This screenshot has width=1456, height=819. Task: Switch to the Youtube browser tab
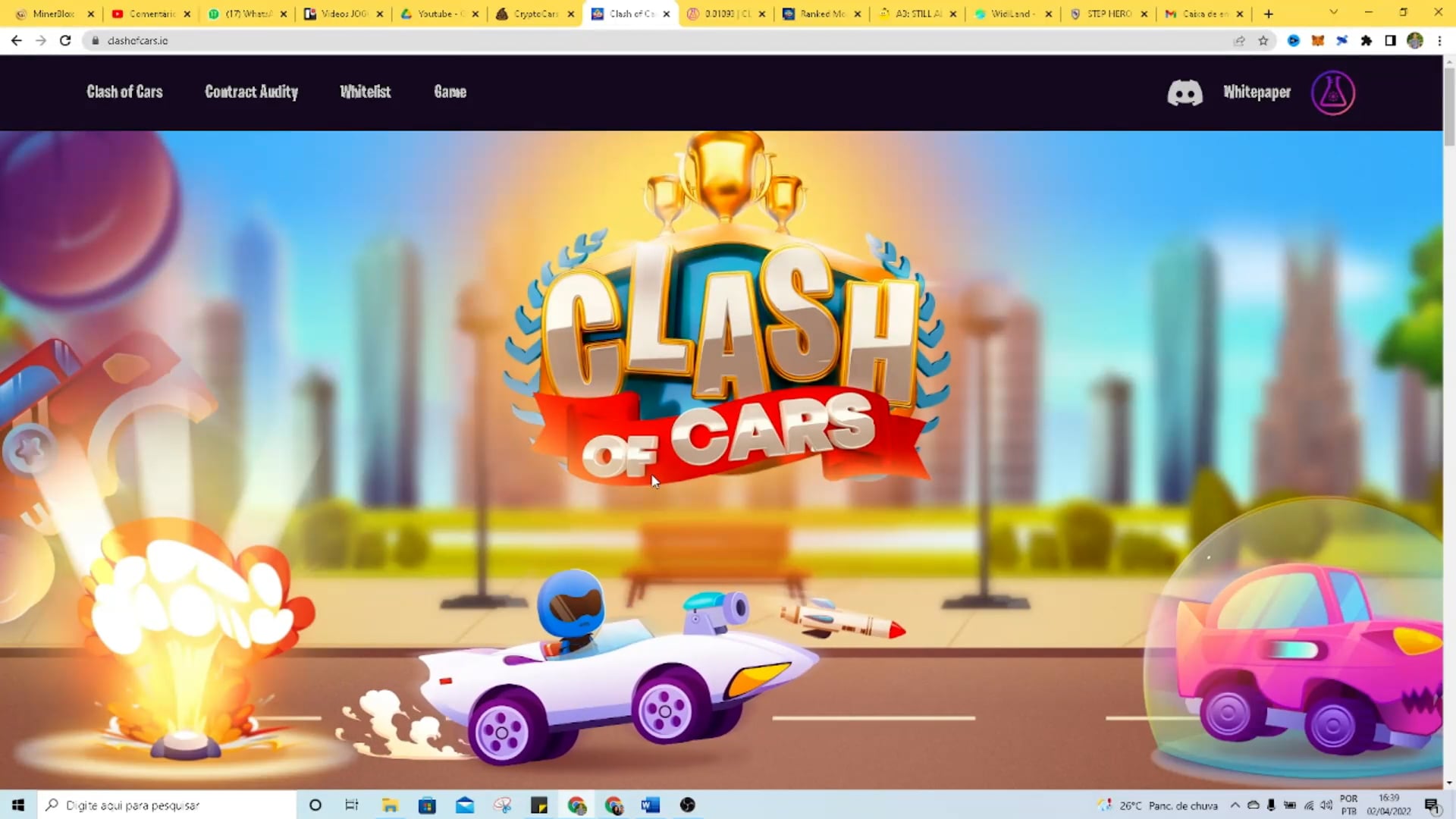[x=436, y=13]
